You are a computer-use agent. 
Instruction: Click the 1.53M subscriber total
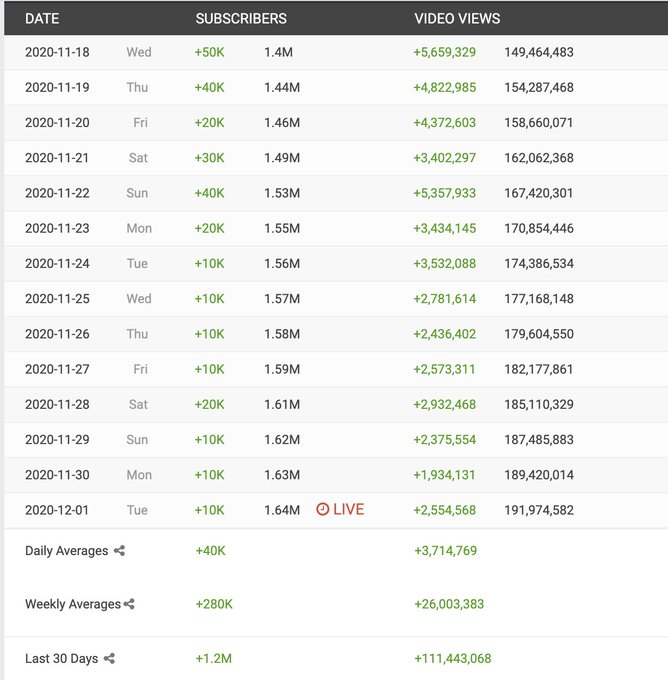point(282,193)
